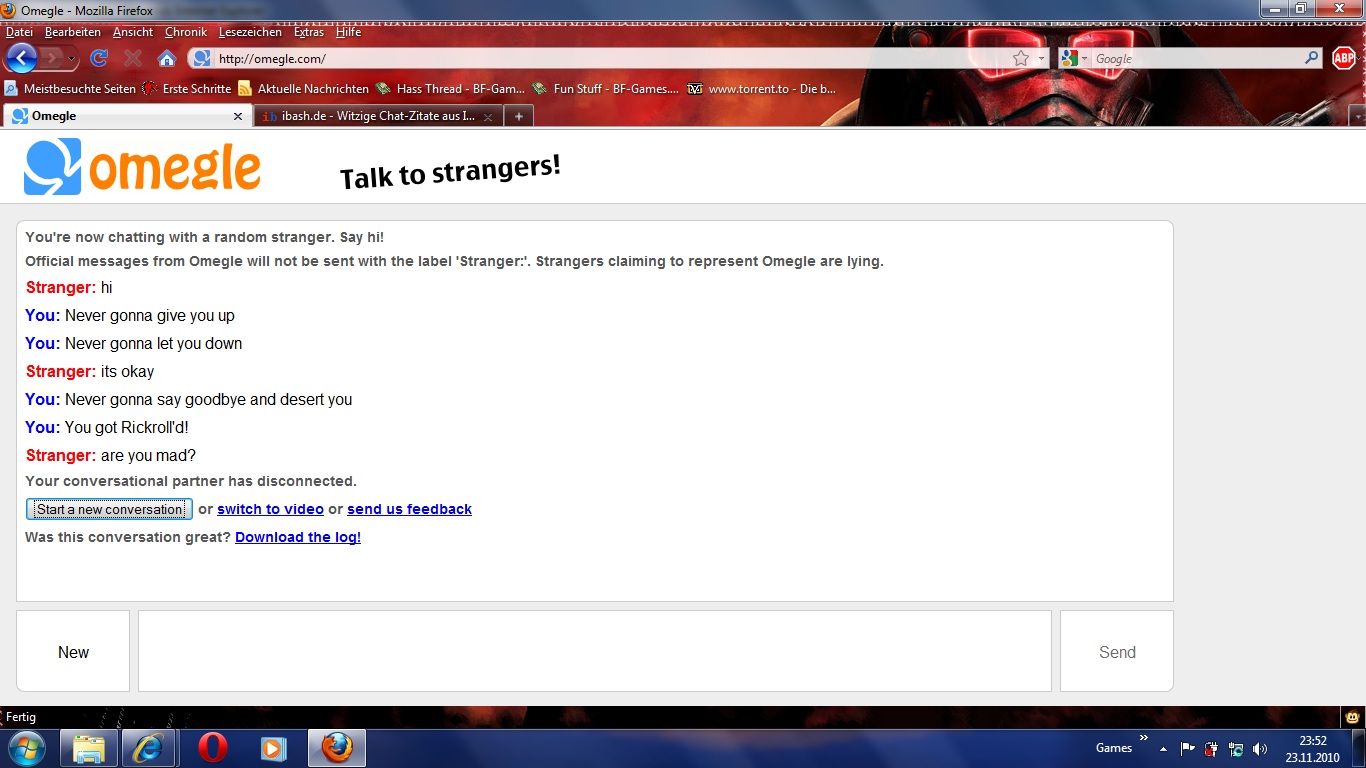Open the media player taskbar icon
Viewport: 1366px width, 768px height.
[x=274, y=748]
